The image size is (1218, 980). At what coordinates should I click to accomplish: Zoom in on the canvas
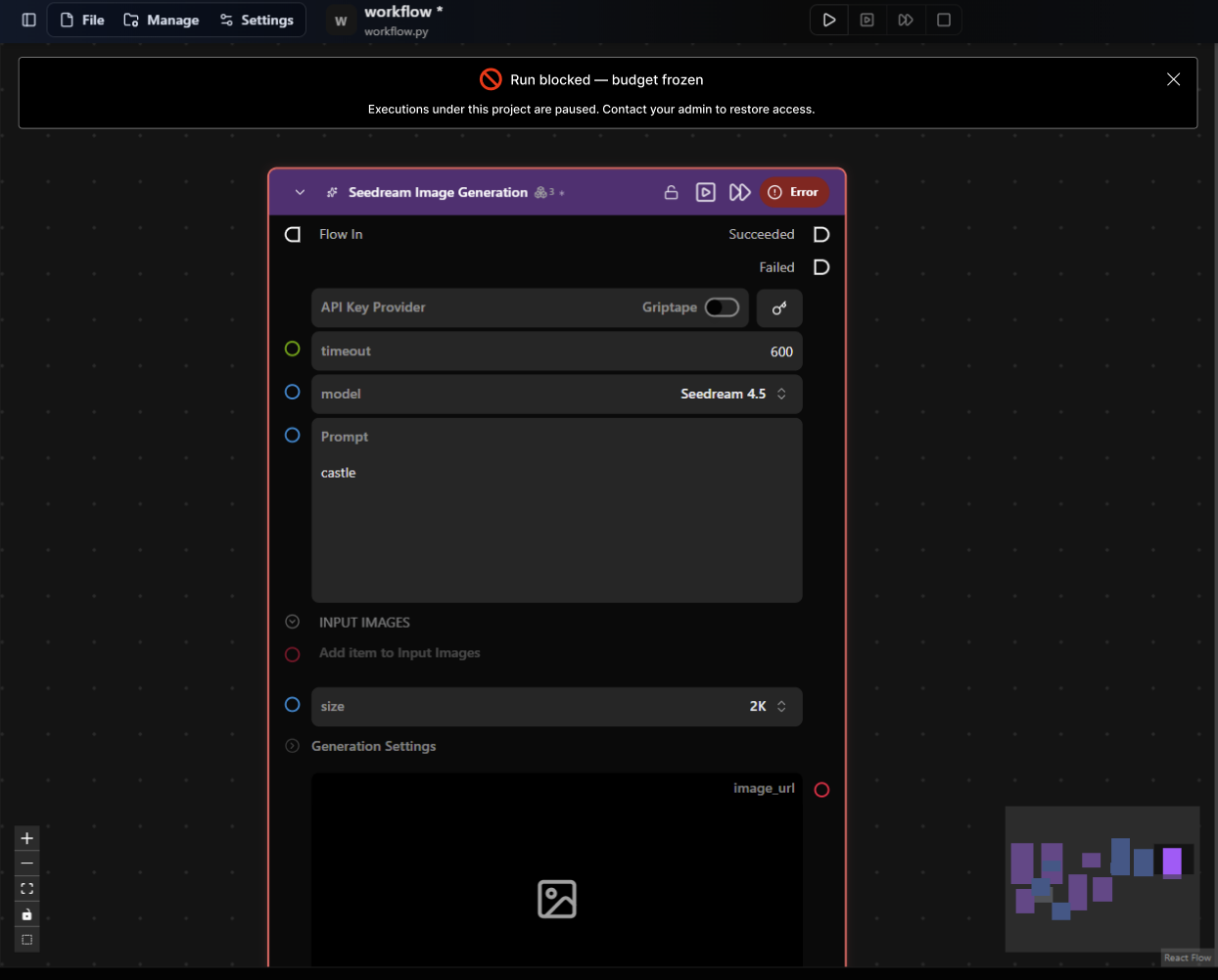[x=27, y=838]
